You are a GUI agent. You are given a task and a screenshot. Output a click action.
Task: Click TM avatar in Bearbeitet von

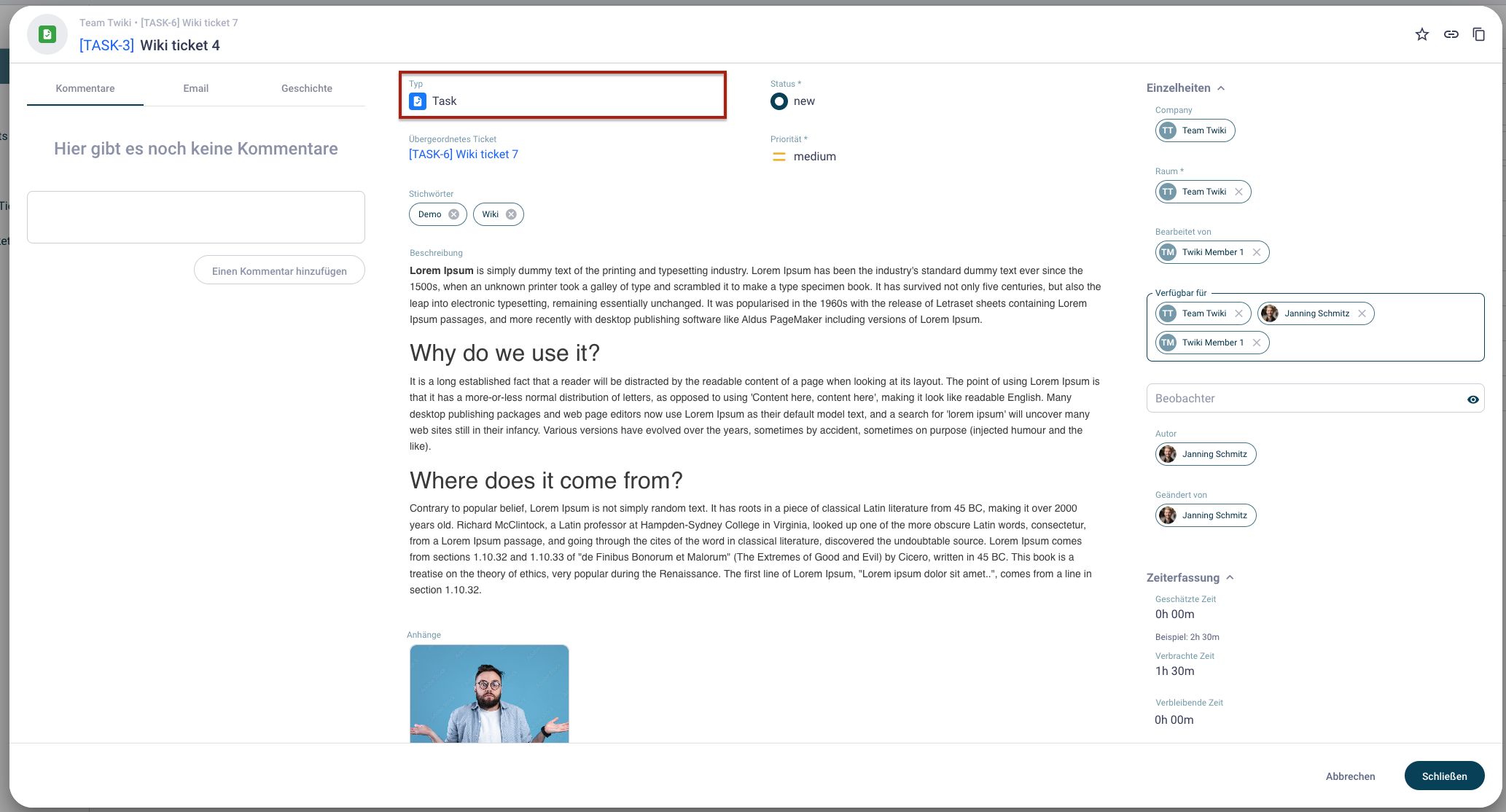pyautogui.click(x=1168, y=252)
